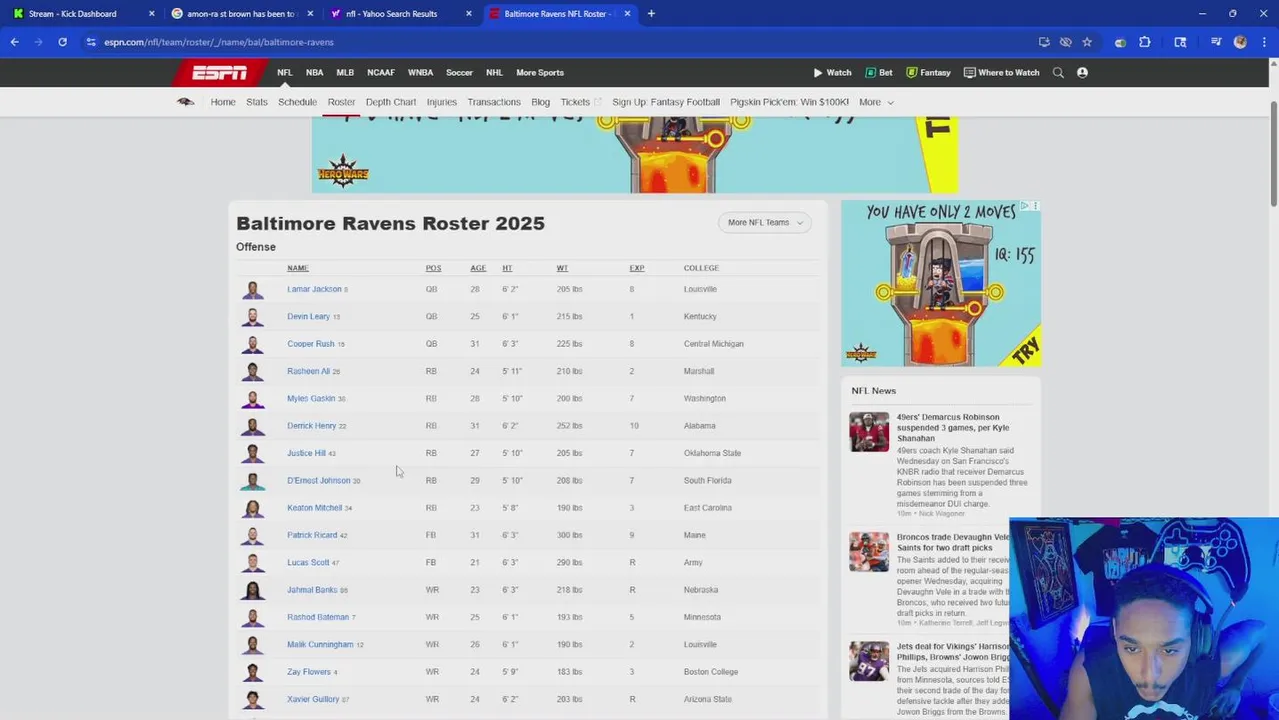The height and width of the screenshot is (720, 1279).
Task: Open the Fantasy link in ESPN header
Action: (x=928, y=72)
